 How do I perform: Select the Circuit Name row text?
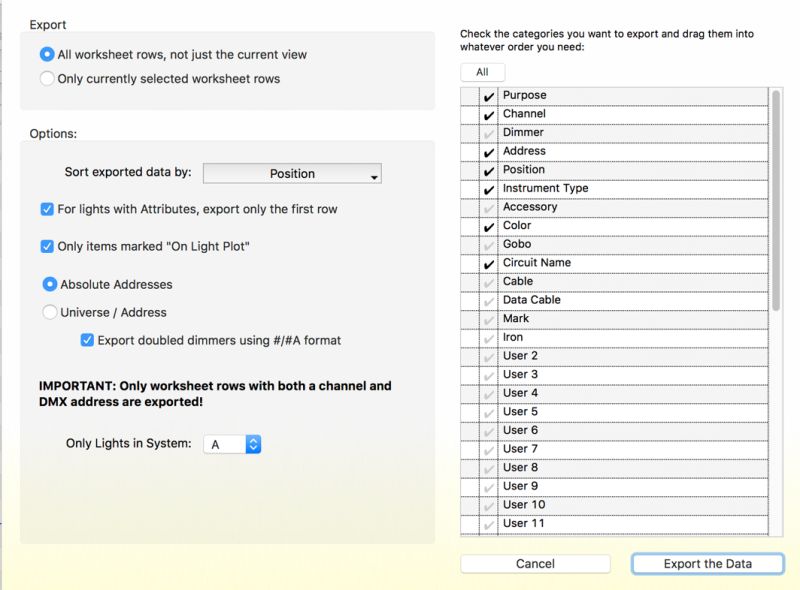coord(537,262)
